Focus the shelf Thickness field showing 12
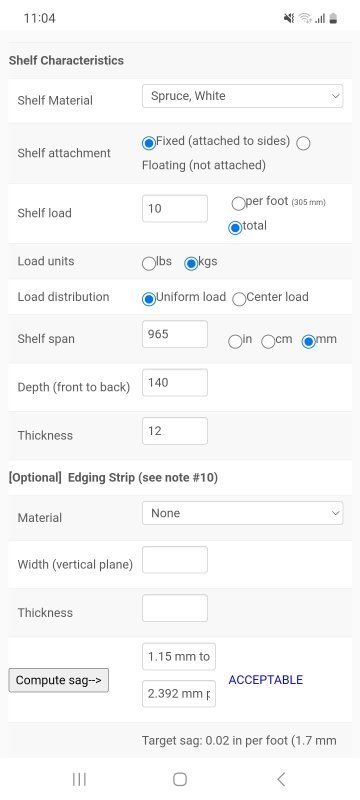This screenshot has width=360, height=800. pos(175,431)
